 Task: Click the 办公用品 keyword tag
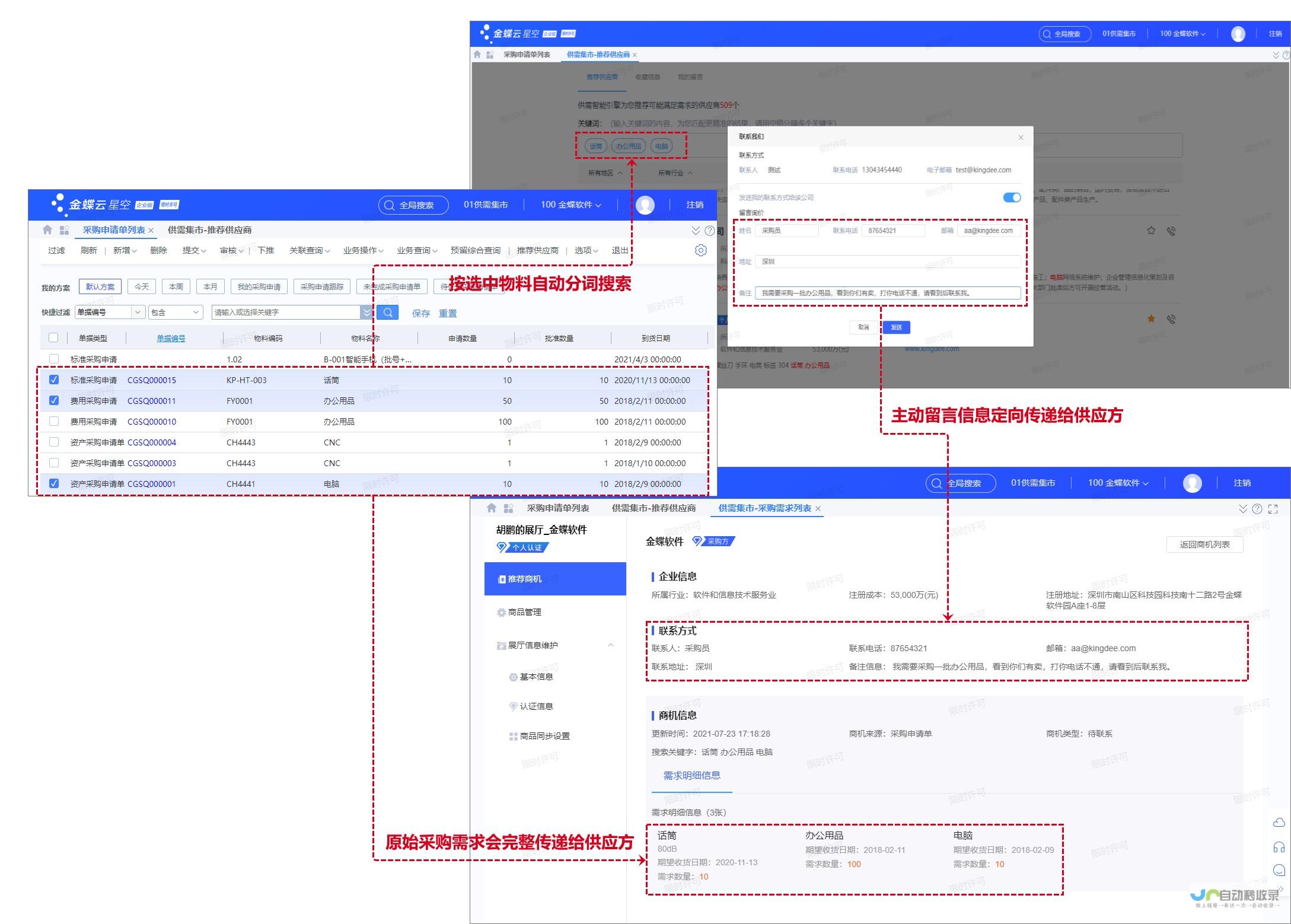[629, 146]
